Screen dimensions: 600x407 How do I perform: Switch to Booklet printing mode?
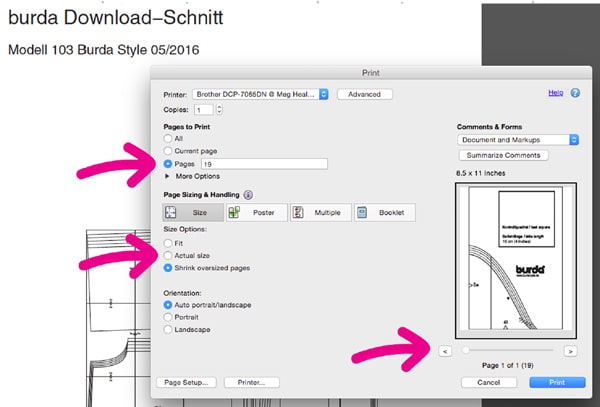[385, 212]
